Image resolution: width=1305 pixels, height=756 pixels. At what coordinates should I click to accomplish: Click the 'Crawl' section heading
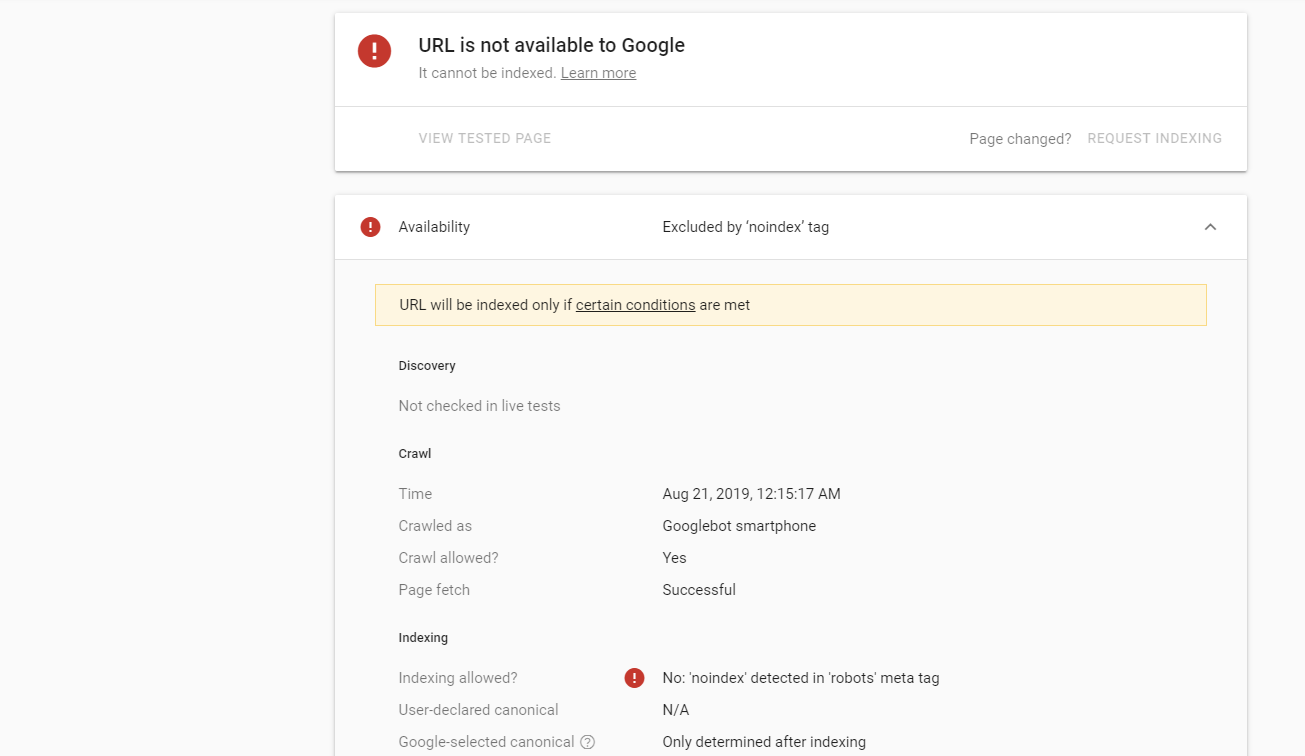(x=415, y=454)
